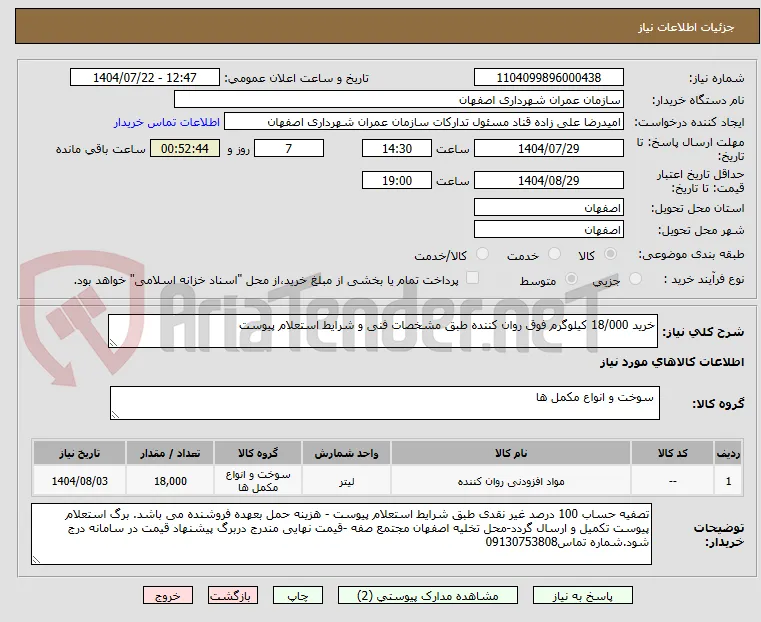This screenshot has height=622, width=761.
Task: Click the resize handle of شرح کلی نیاز textarea
Action: point(113,343)
